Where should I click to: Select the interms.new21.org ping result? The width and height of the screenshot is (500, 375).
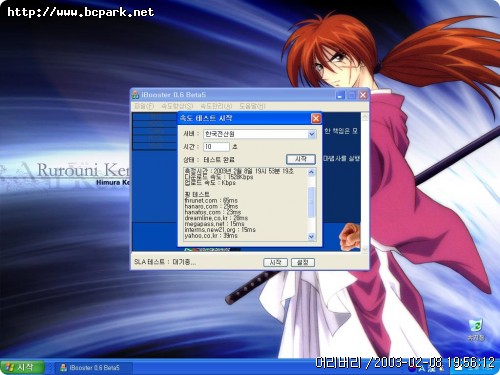220,230
